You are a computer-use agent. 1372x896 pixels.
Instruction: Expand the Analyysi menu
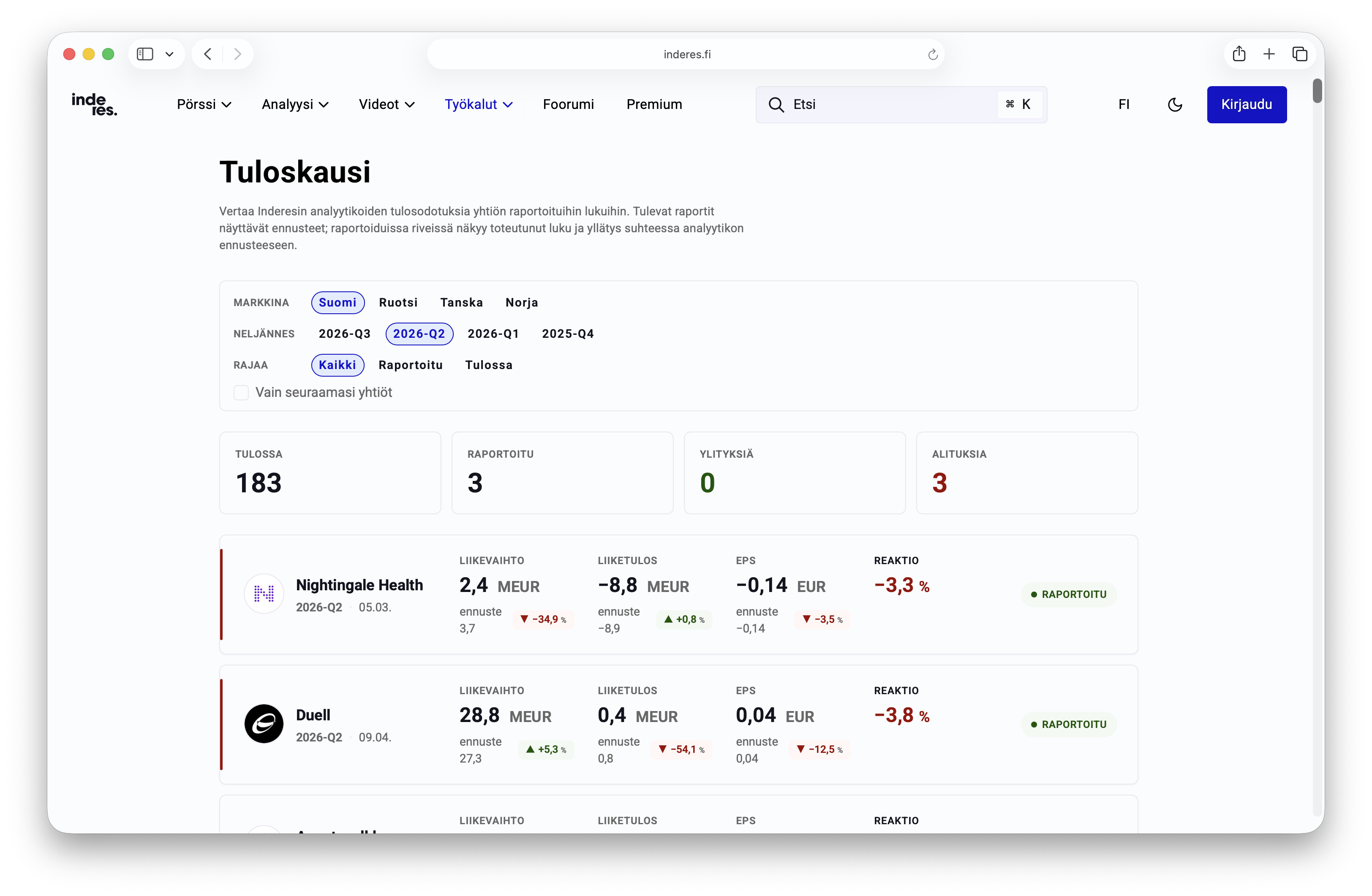[295, 104]
